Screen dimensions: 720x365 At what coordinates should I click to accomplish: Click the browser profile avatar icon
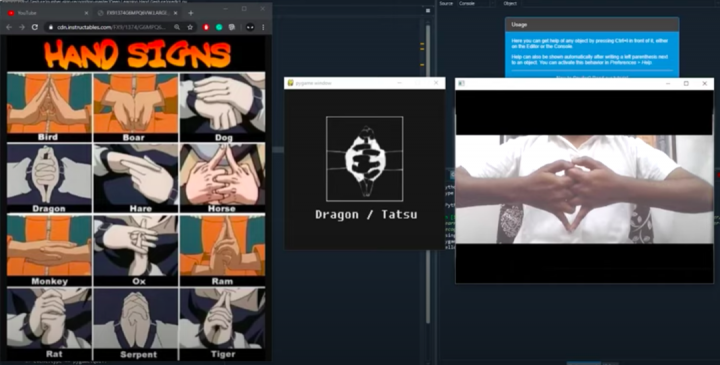click(249, 28)
